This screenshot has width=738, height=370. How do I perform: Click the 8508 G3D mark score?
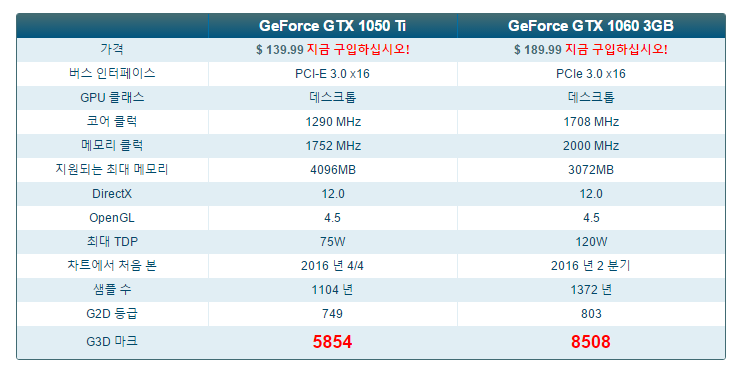coord(591,342)
